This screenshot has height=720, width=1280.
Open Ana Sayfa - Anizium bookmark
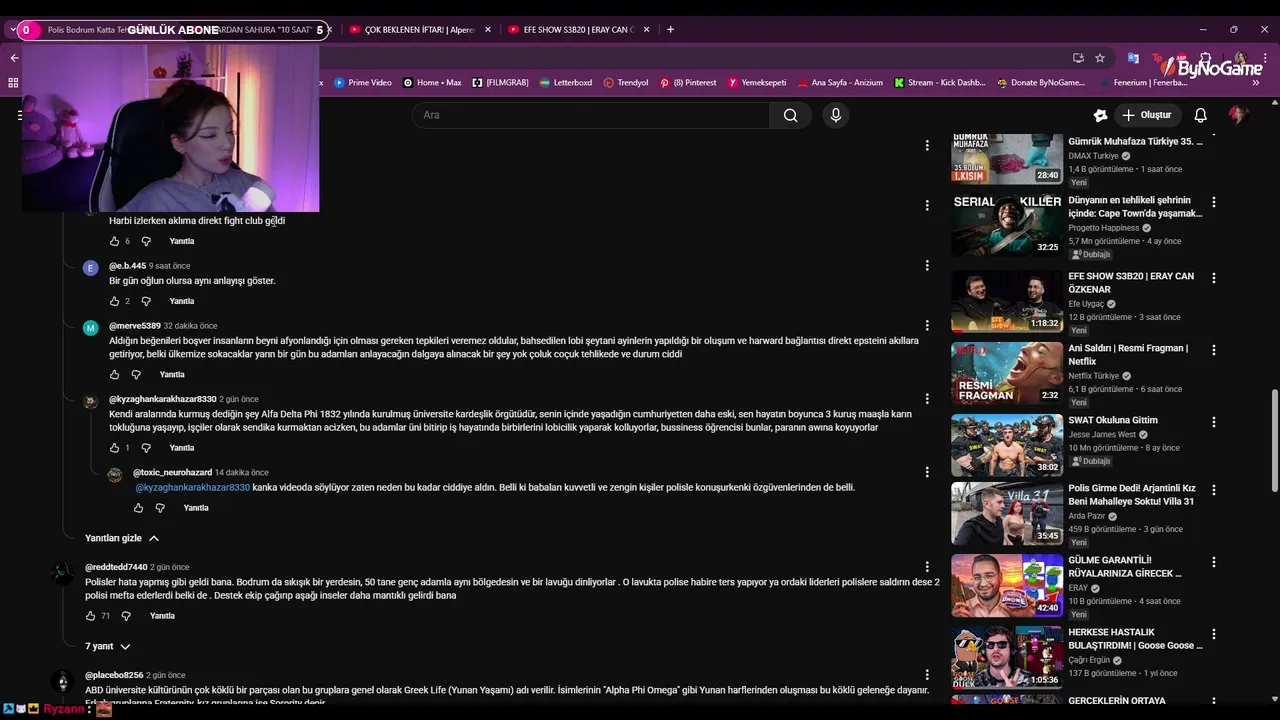[840, 82]
